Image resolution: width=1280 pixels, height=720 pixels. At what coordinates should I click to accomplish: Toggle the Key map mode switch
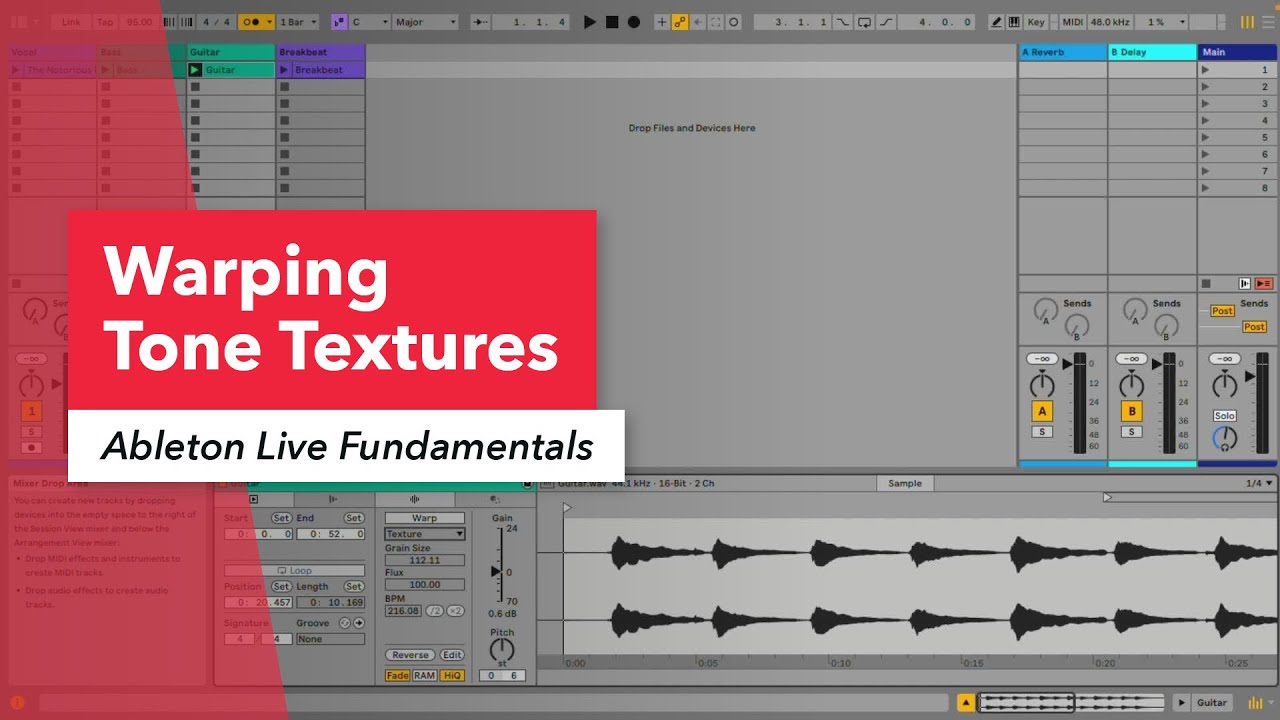click(1036, 22)
